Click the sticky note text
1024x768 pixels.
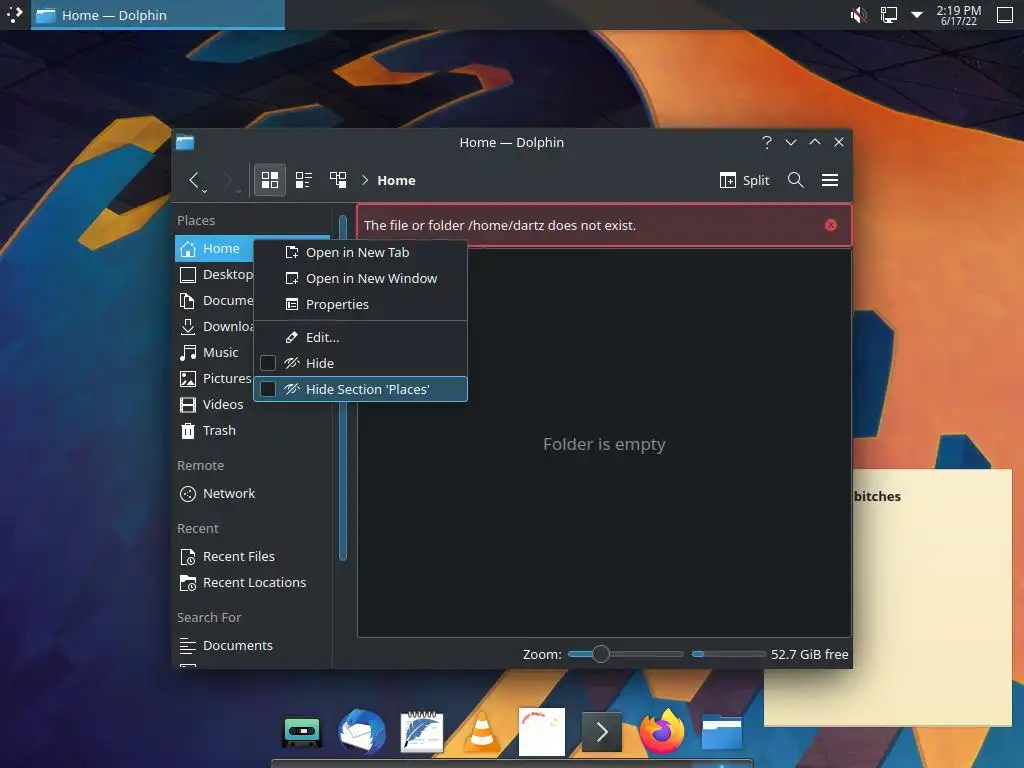click(x=877, y=496)
